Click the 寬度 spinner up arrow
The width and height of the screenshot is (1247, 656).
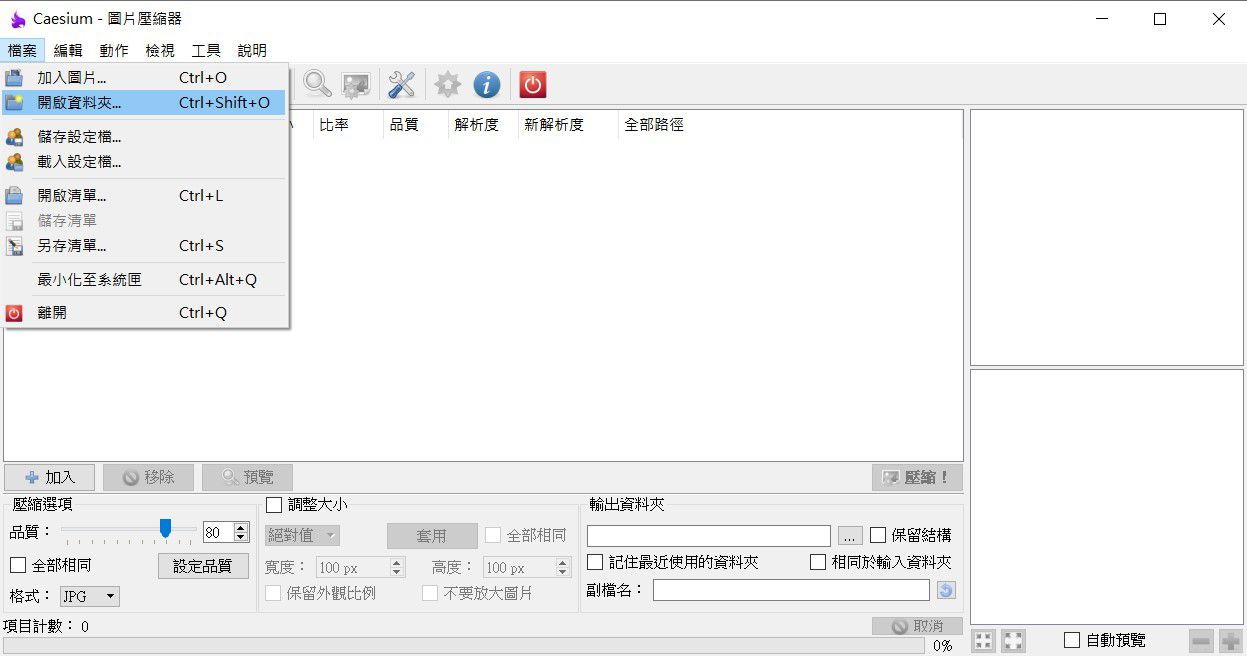pos(397,563)
